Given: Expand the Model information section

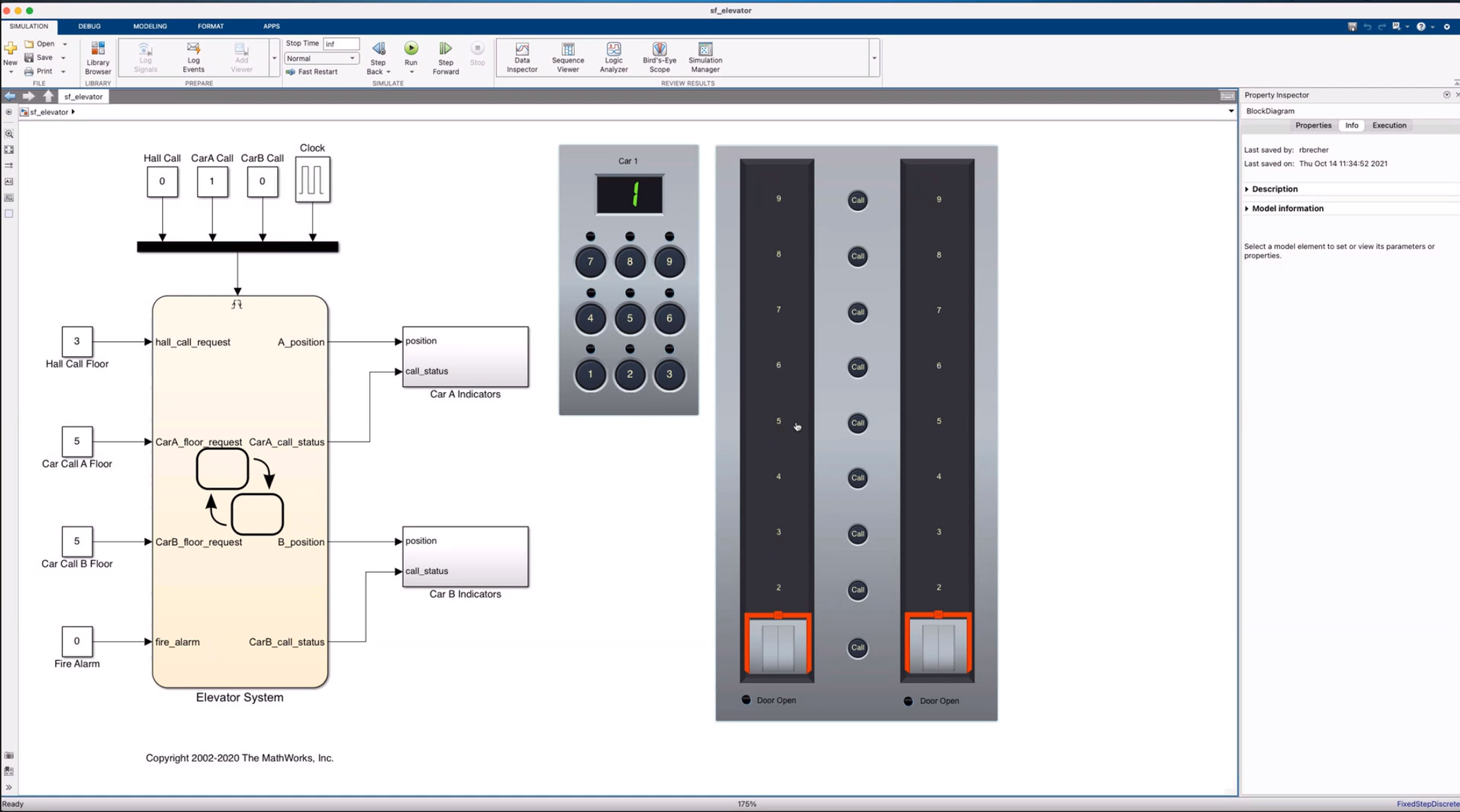Looking at the screenshot, I should [x=1287, y=208].
